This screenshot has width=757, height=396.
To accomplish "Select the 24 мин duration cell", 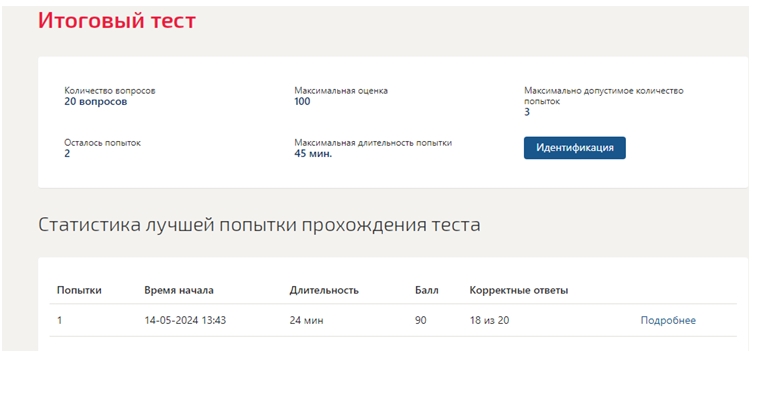I will pos(307,320).
